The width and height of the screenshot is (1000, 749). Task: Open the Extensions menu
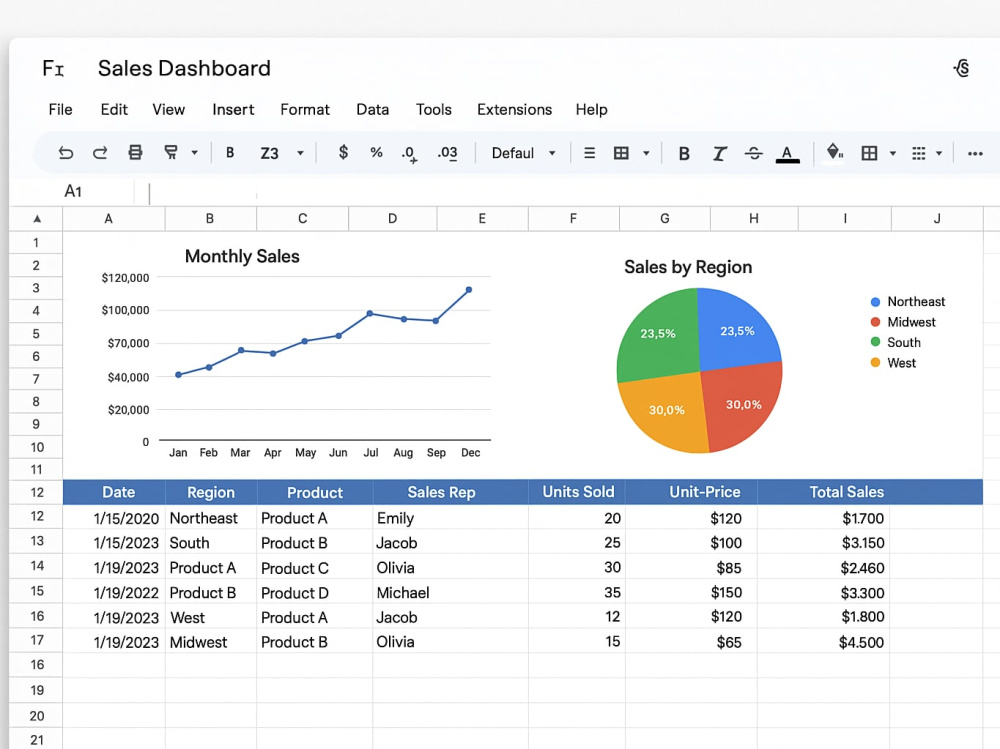pyautogui.click(x=515, y=110)
